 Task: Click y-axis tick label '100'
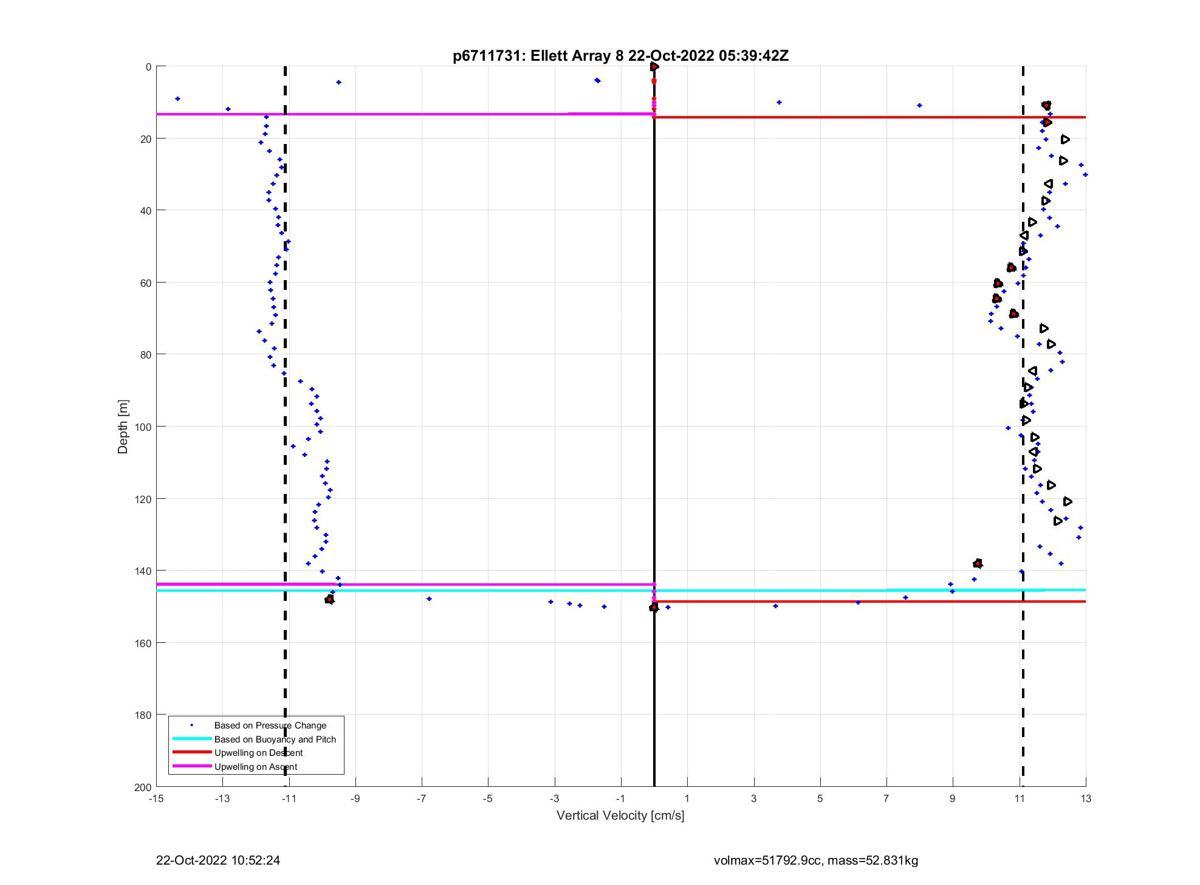pyautogui.click(x=142, y=427)
